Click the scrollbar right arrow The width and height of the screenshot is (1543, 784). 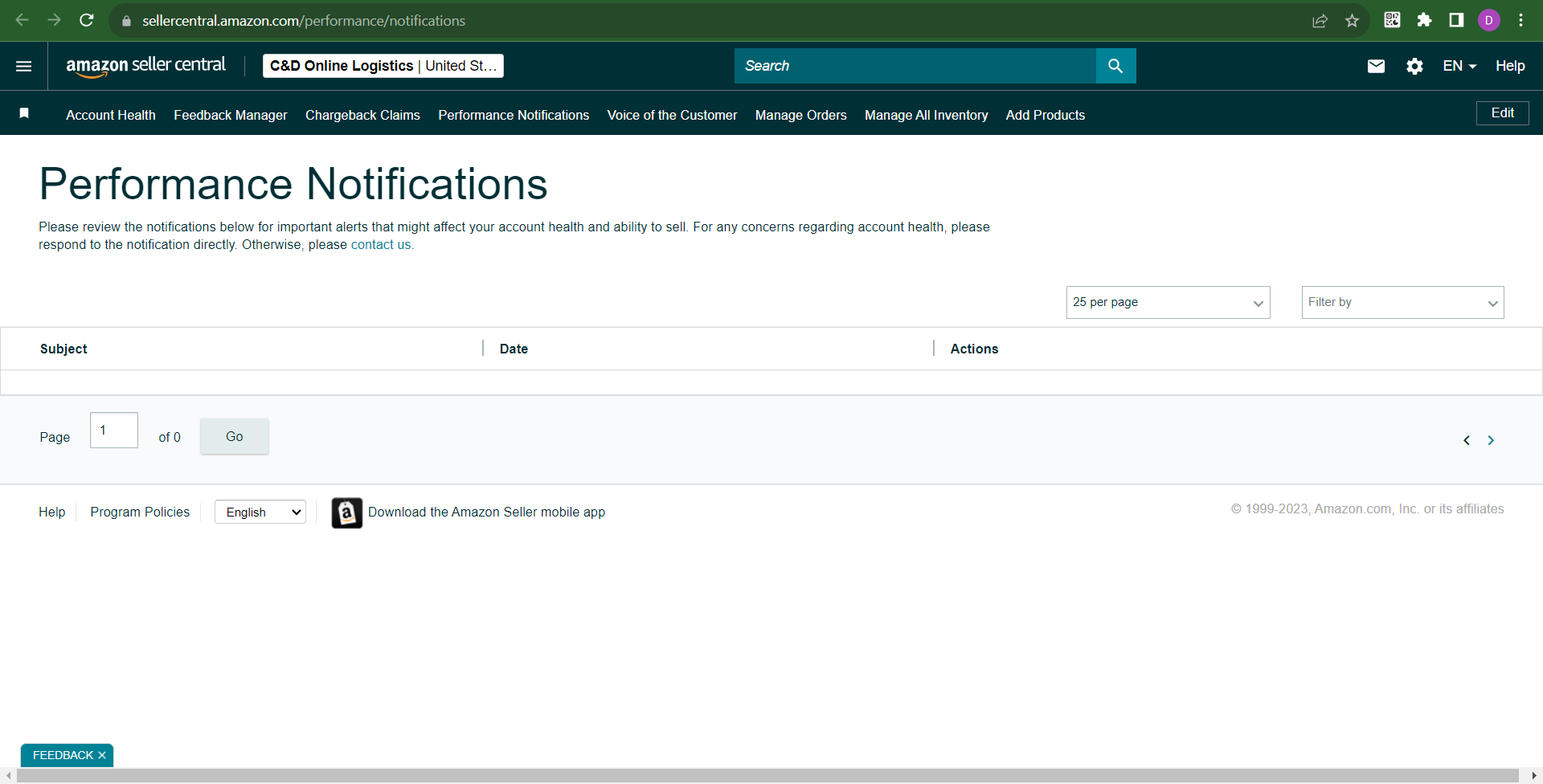(x=1534, y=776)
